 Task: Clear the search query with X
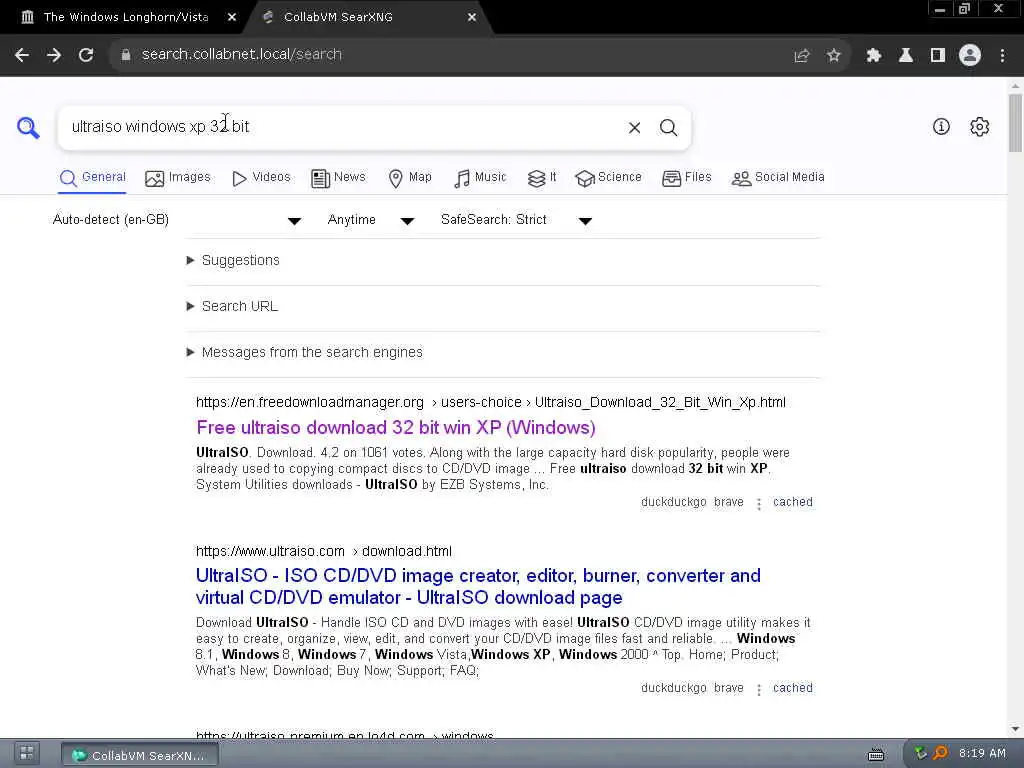pos(634,127)
